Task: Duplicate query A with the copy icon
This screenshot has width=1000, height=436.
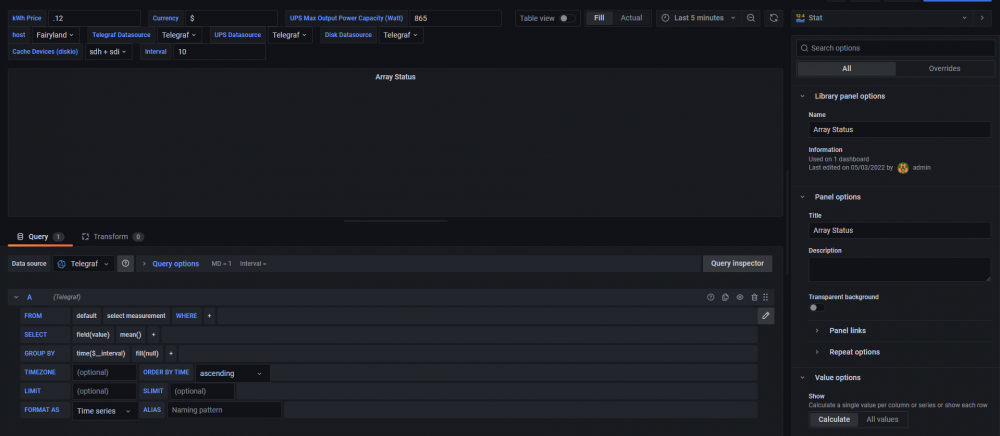Action: 725,297
